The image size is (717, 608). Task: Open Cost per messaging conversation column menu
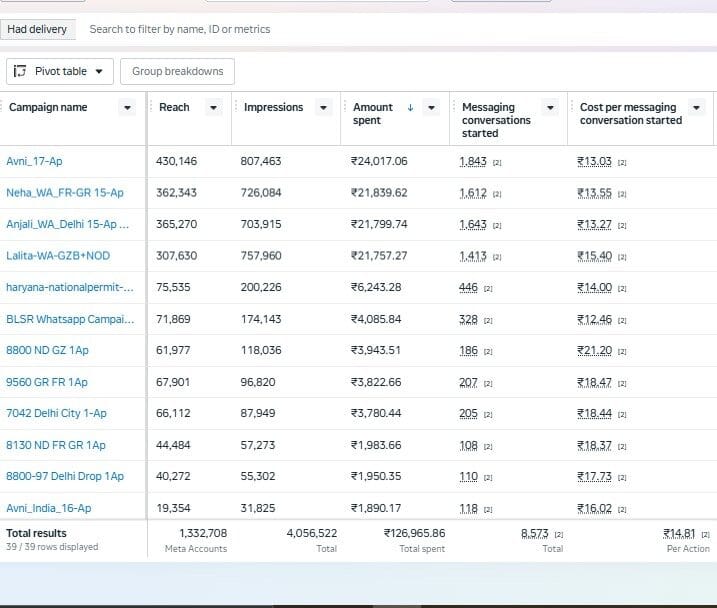(x=696, y=108)
